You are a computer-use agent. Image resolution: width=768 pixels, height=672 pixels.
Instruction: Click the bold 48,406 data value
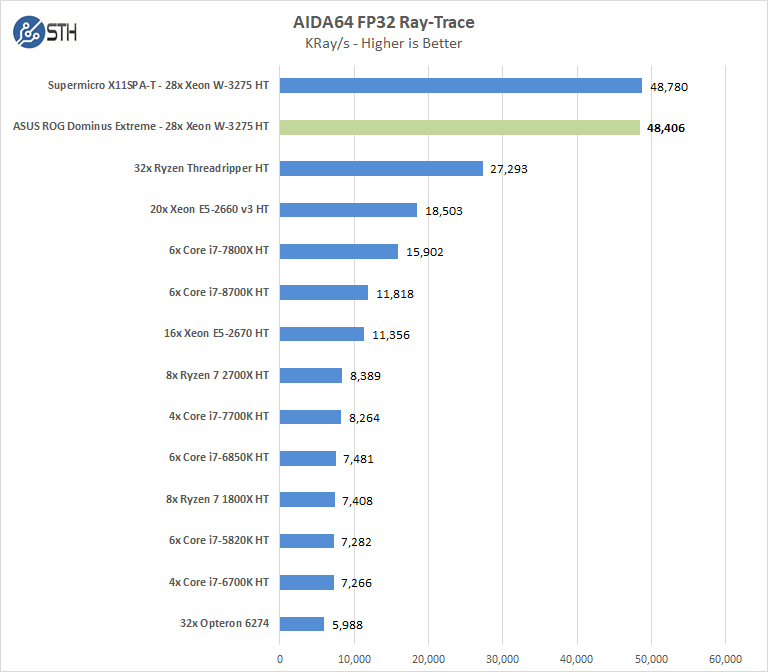coord(666,128)
